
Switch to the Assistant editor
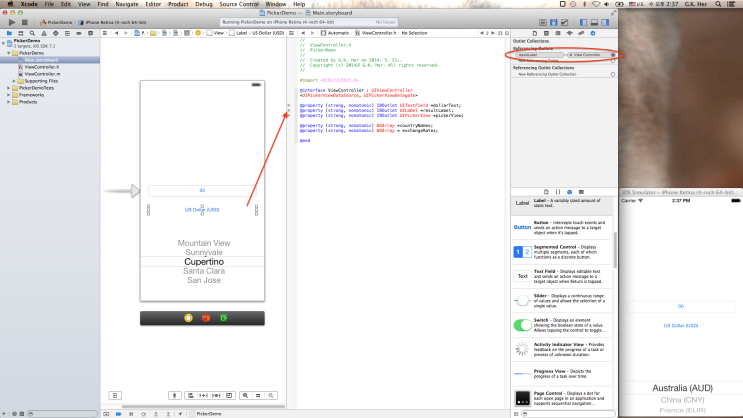tap(553, 22)
